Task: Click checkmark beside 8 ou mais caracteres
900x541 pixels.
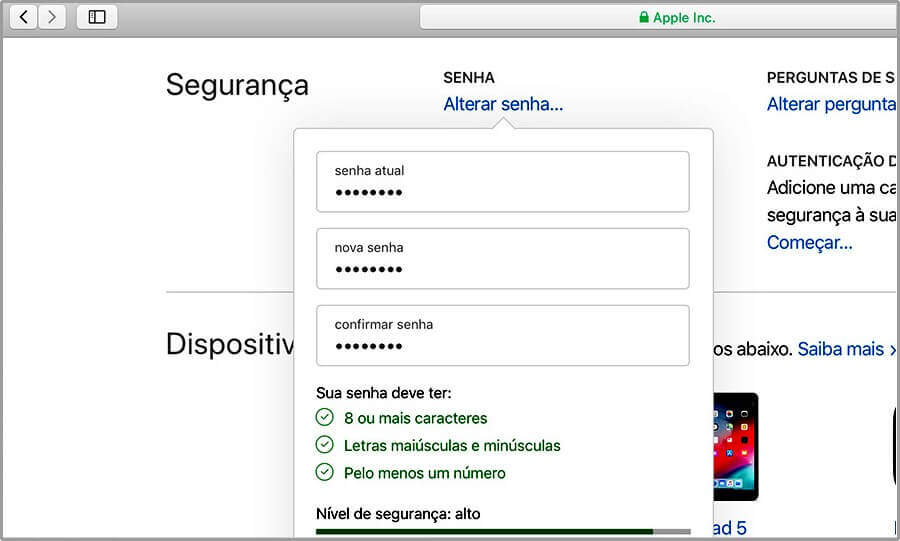Action: 324,417
